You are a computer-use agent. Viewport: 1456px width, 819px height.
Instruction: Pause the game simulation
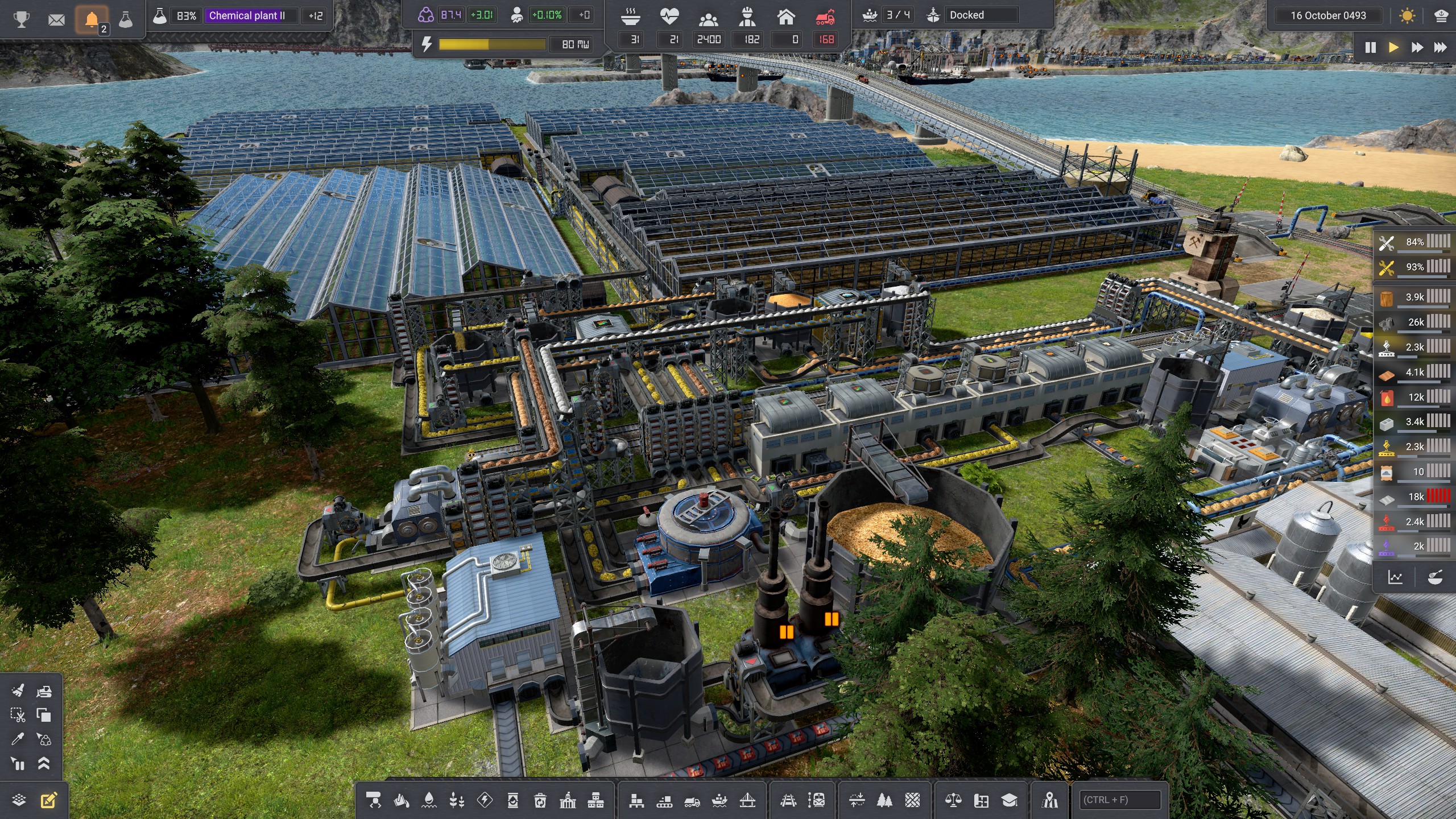(x=1370, y=47)
